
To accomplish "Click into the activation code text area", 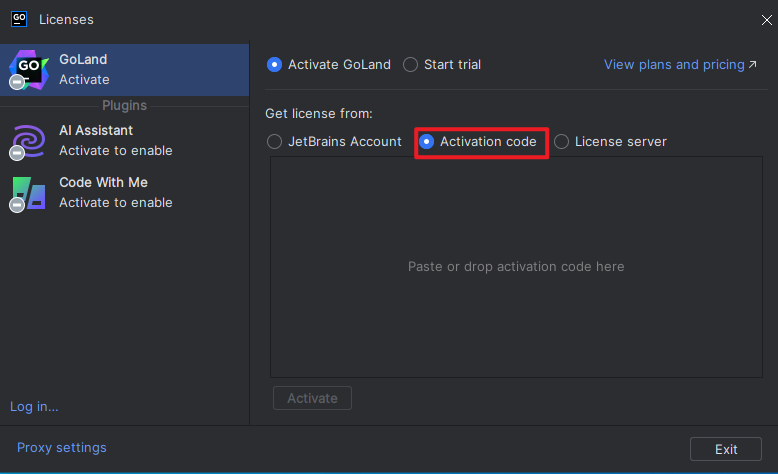I will [516, 267].
